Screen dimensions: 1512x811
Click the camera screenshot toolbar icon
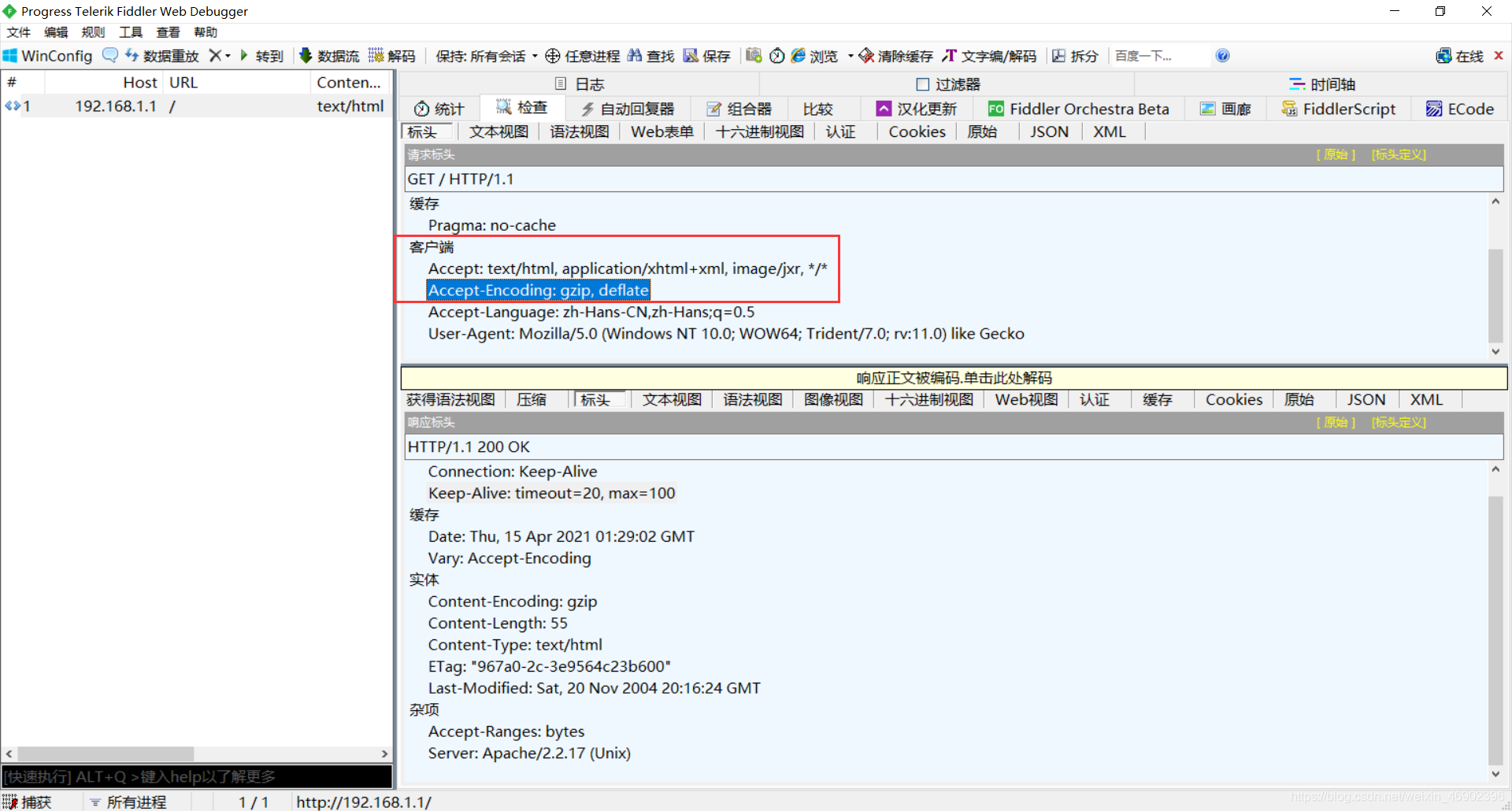pos(754,55)
